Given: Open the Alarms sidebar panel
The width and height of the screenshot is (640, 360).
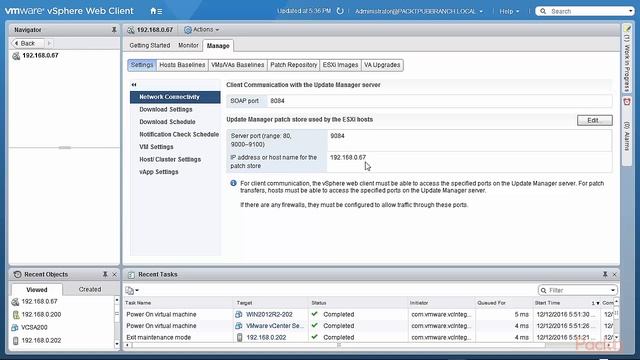Looking at the screenshot, I should (627, 130).
